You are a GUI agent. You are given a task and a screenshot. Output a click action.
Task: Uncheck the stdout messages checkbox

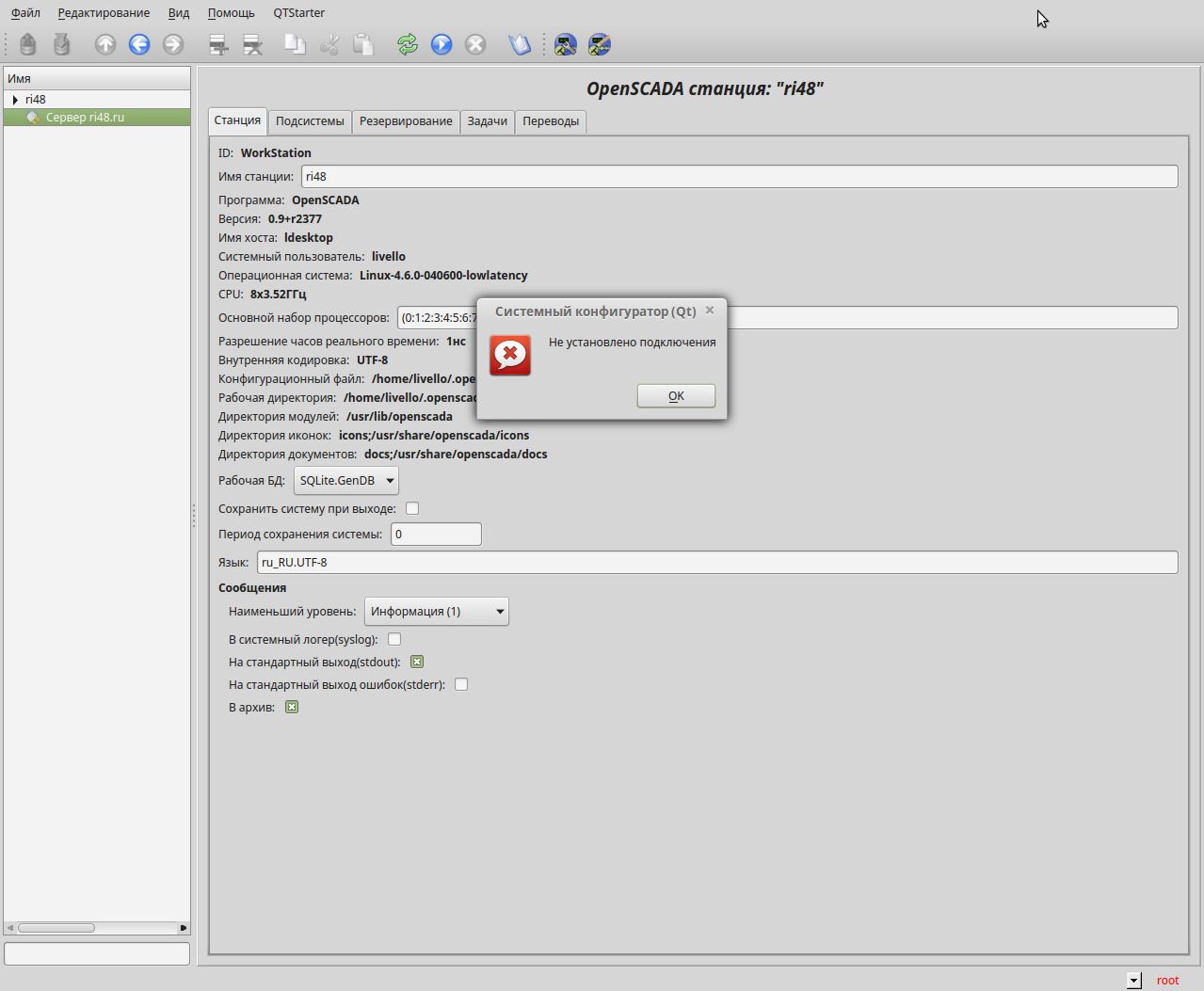tap(417, 662)
